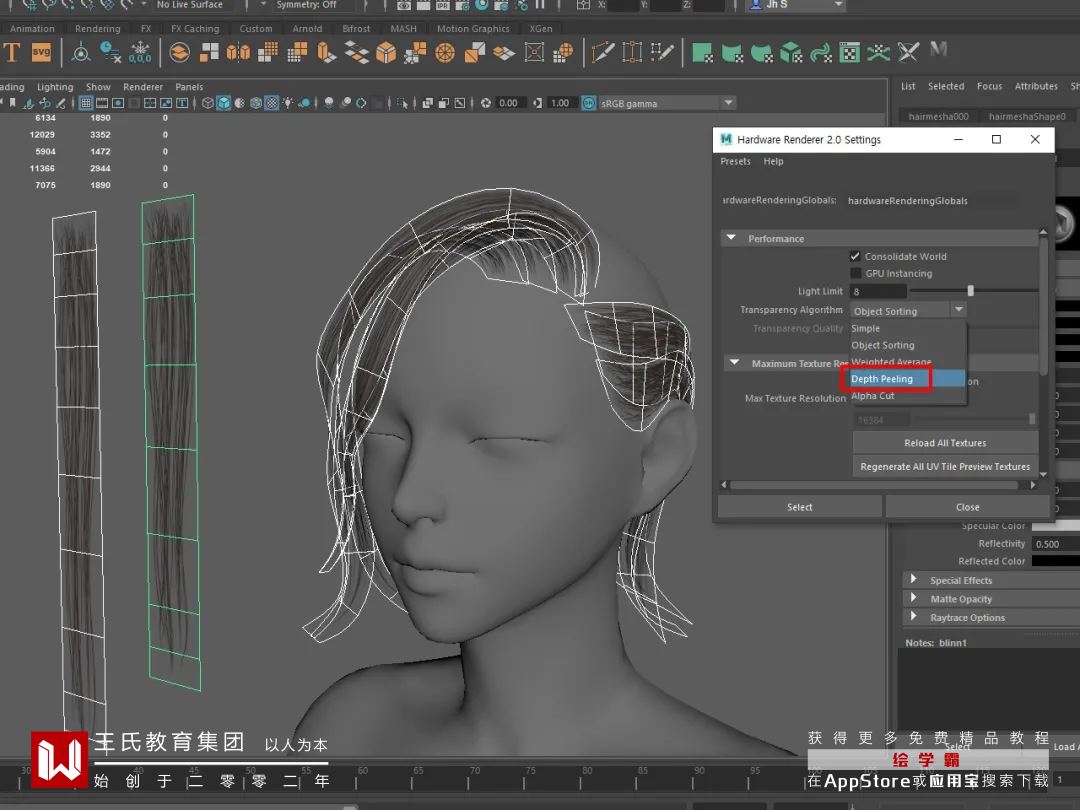
Task: Select Depth Peeling in the dropdown list
Action: point(882,379)
